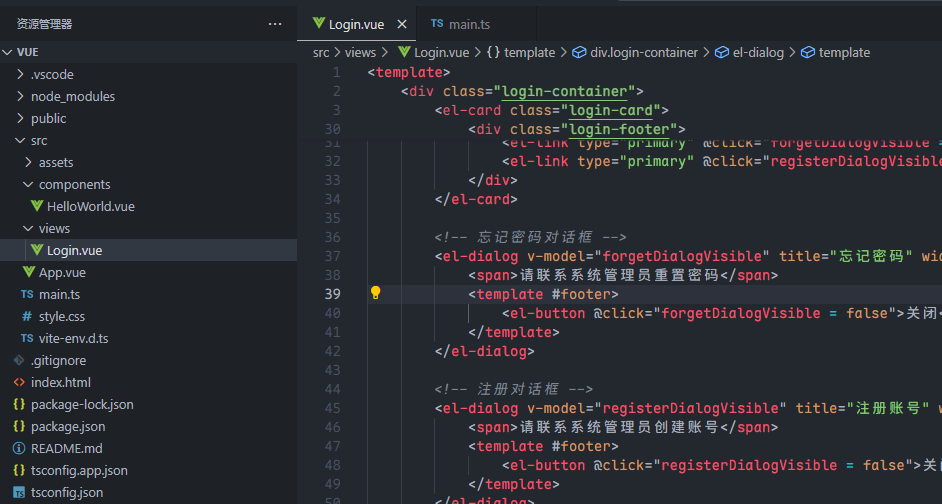Expand the assets folder
942x504 pixels.
click(x=56, y=162)
